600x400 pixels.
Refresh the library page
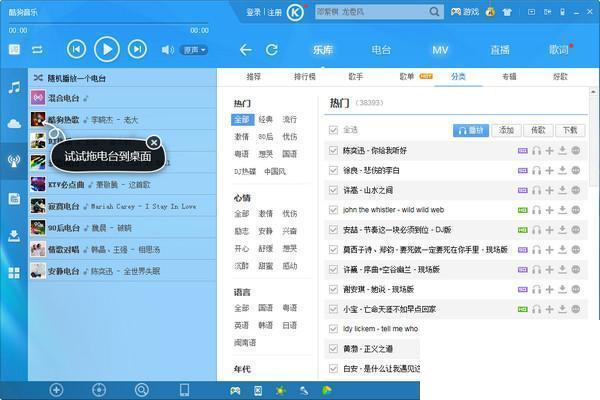click(272, 50)
